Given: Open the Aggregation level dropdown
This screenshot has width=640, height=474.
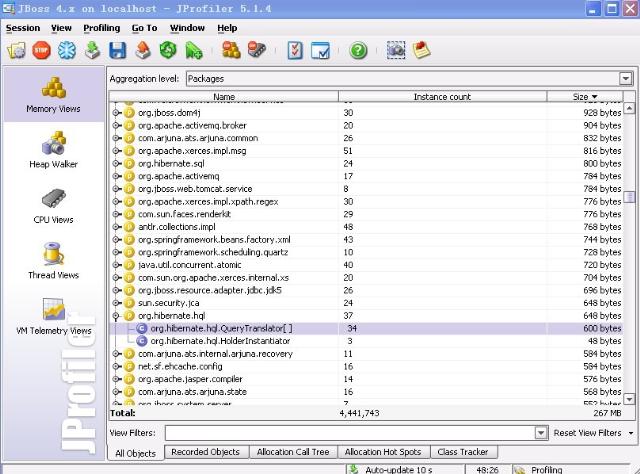Looking at the screenshot, I should click(x=625, y=78).
